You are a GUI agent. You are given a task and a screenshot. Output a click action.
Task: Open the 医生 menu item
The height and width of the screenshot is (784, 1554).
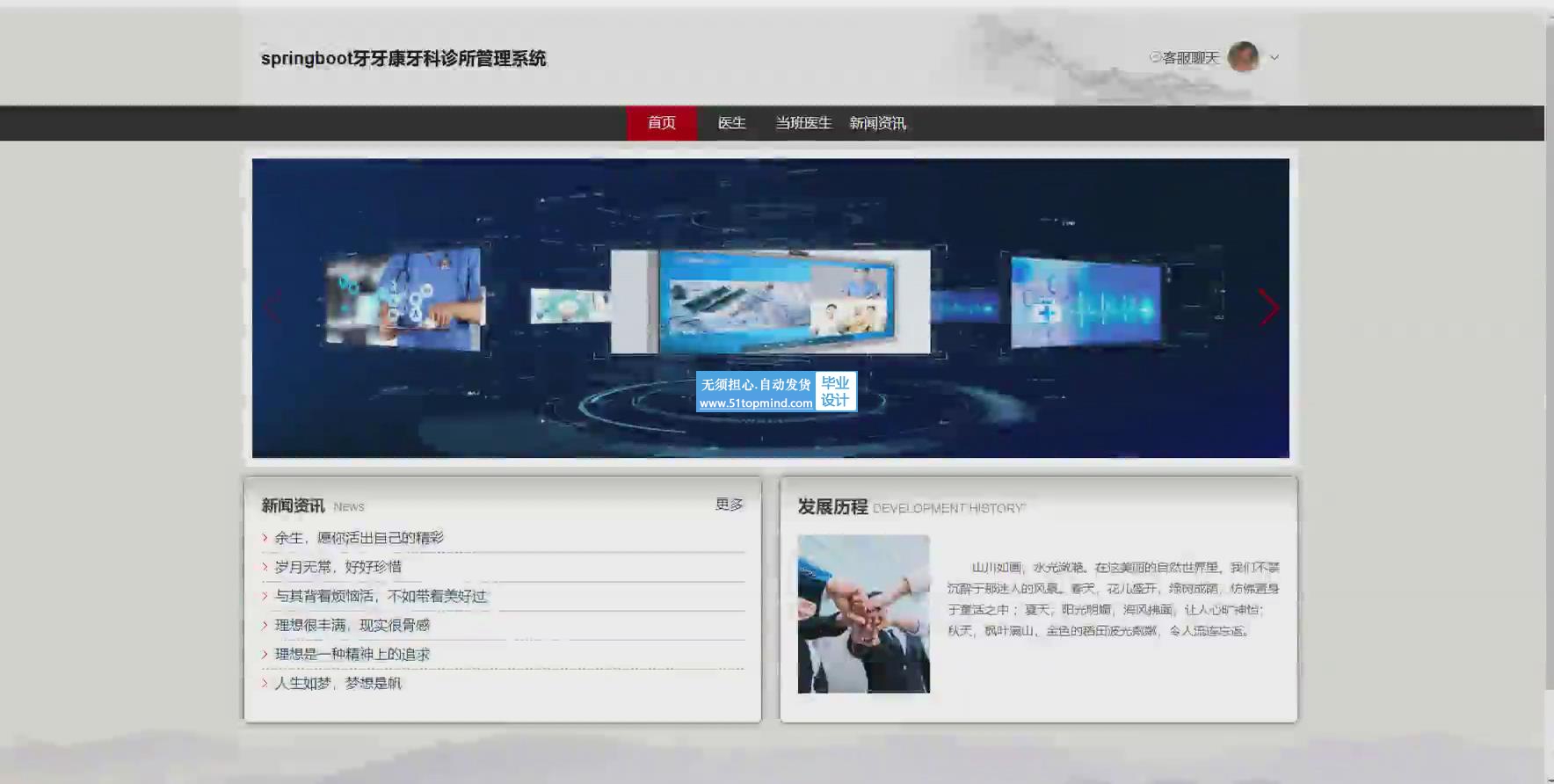[x=731, y=123]
